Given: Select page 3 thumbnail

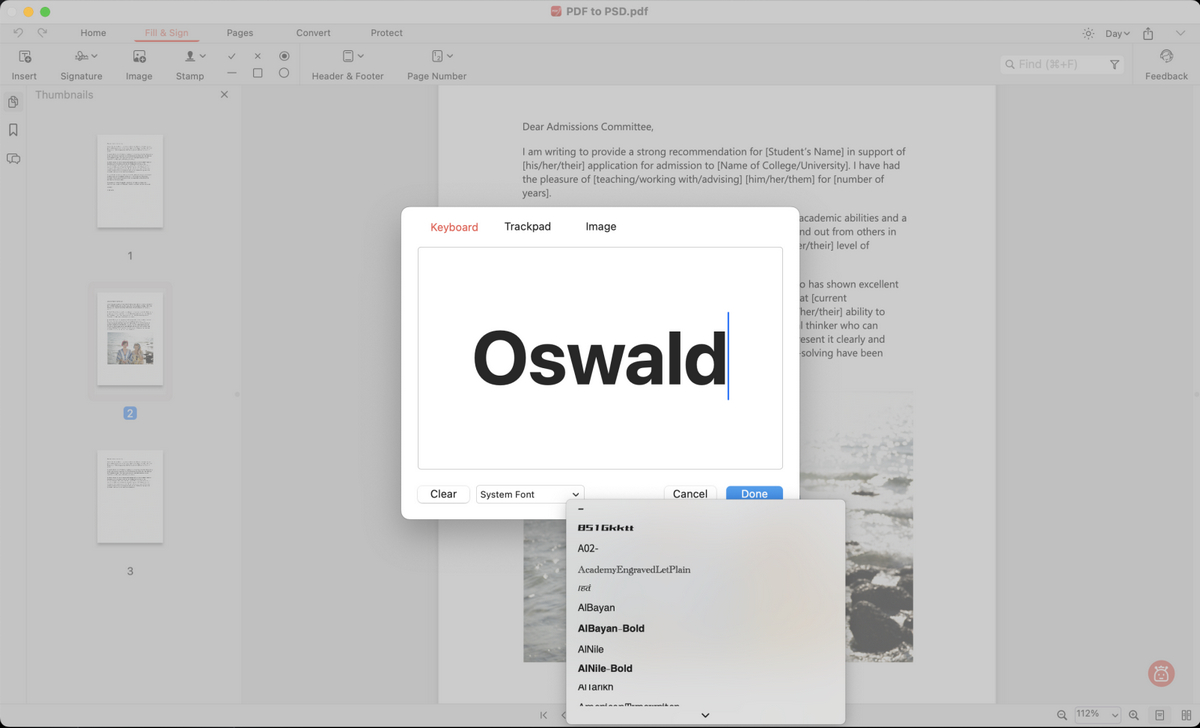Looking at the screenshot, I should click(x=130, y=496).
